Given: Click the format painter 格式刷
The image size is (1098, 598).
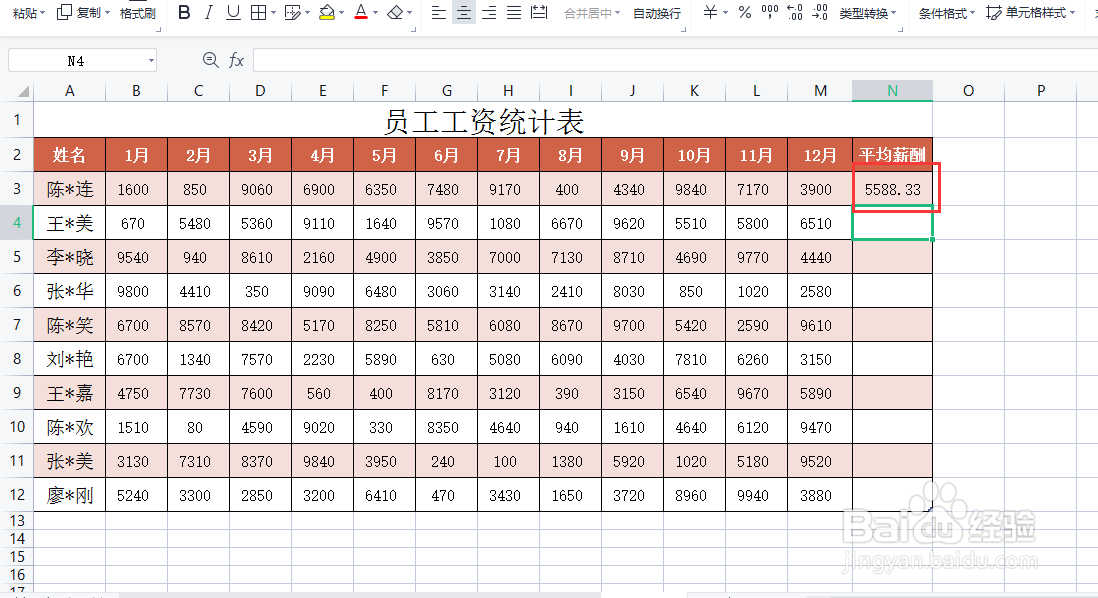Looking at the screenshot, I should click(x=137, y=13).
